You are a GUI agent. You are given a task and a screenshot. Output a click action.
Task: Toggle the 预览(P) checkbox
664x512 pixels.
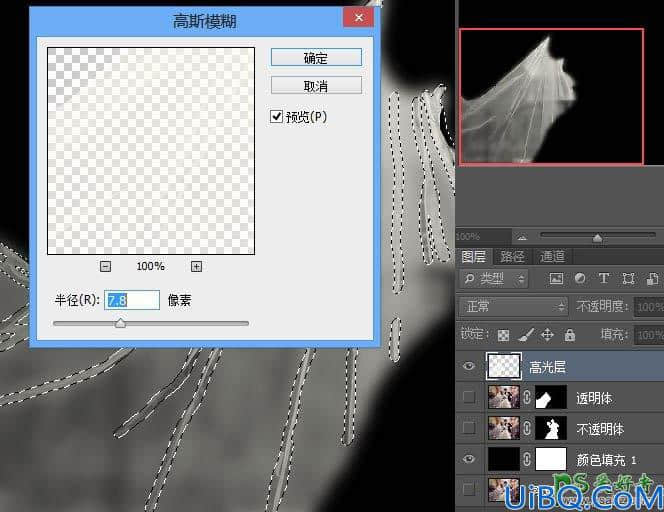point(276,116)
